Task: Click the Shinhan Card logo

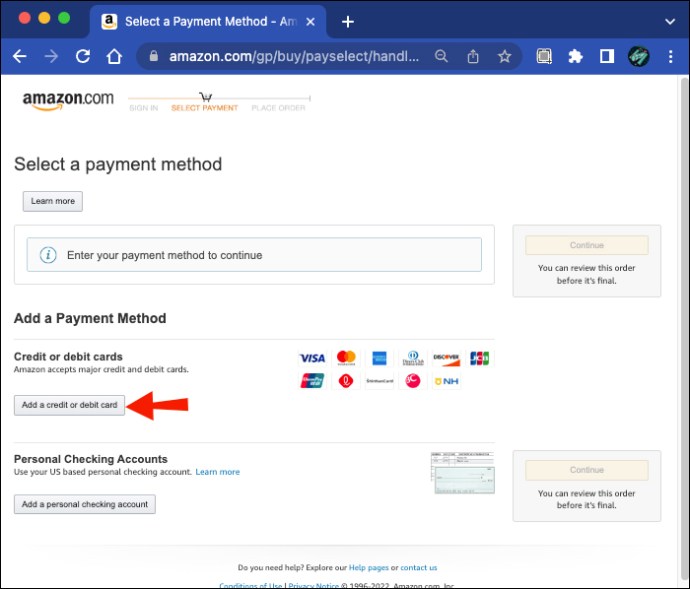Action: tap(379, 381)
